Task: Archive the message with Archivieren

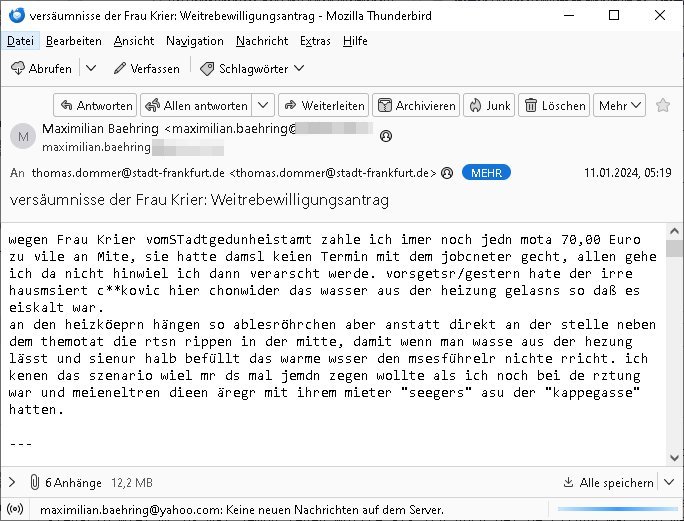Action: (416, 105)
